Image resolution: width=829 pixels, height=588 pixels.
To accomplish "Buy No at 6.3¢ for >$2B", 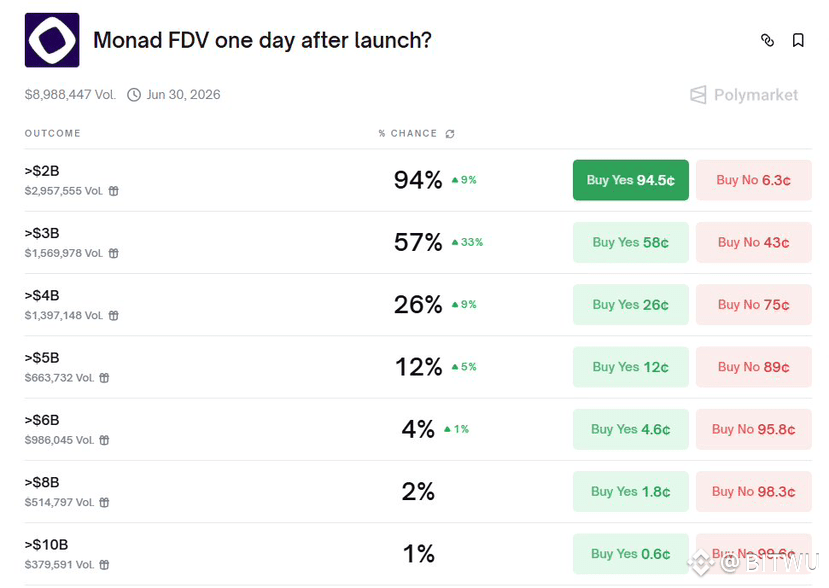I will click(753, 180).
